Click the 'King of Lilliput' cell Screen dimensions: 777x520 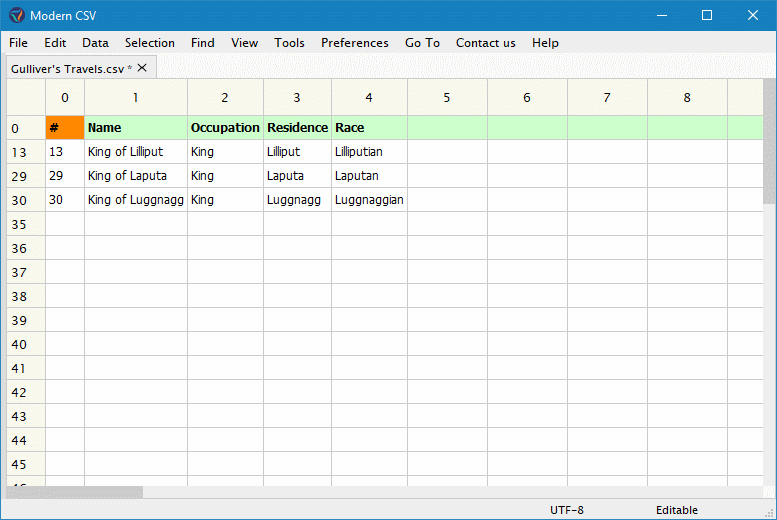pos(136,152)
